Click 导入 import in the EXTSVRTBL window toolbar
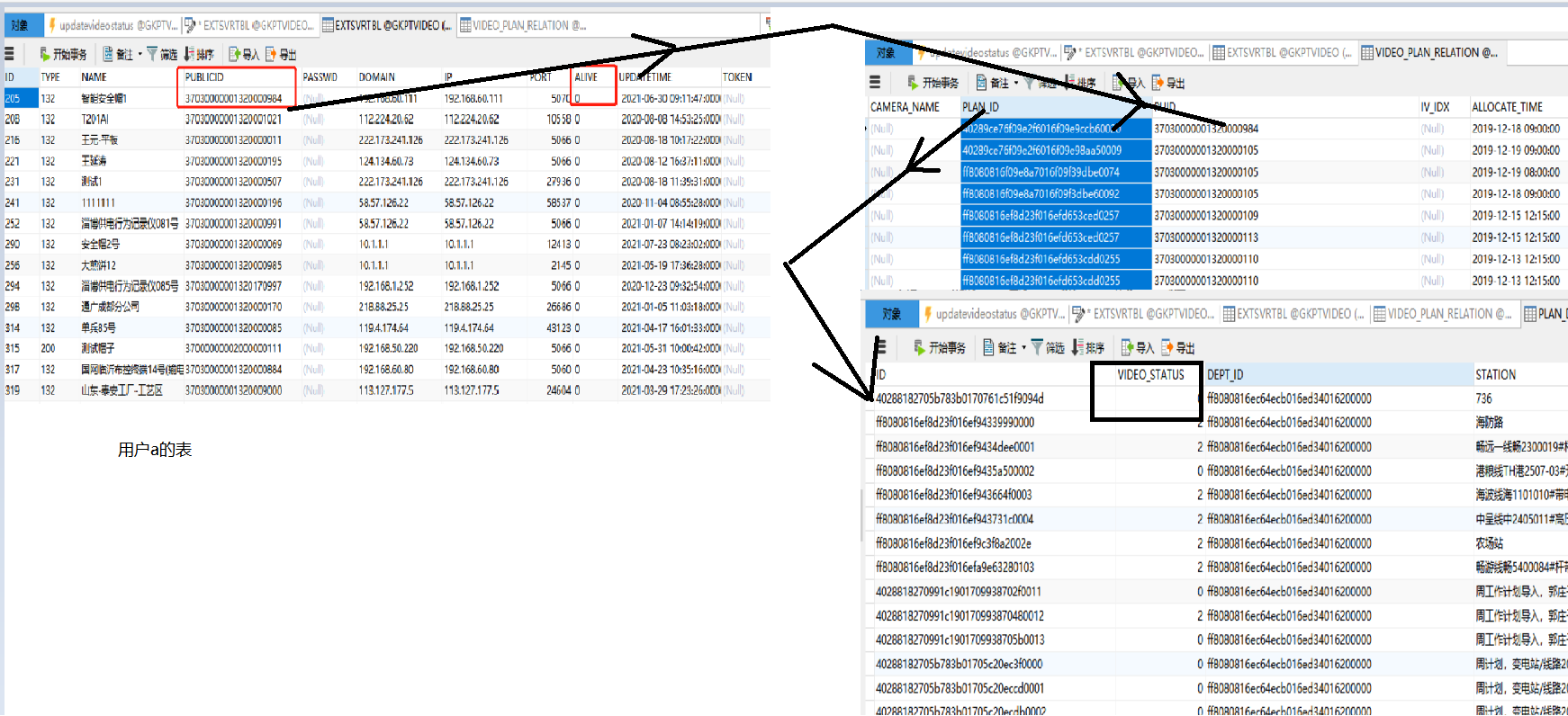This screenshot has width=1568, height=716. [244, 54]
